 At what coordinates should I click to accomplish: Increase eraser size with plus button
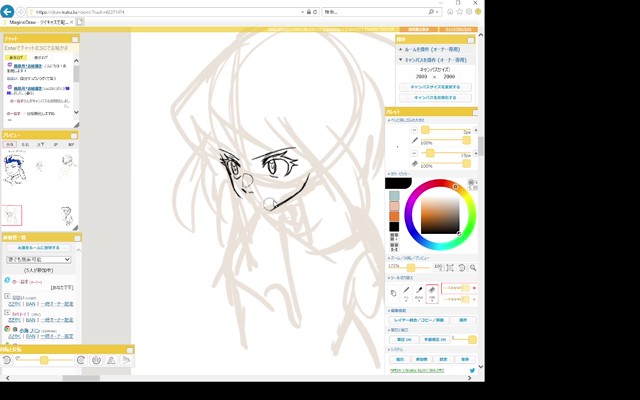[x=476, y=153]
